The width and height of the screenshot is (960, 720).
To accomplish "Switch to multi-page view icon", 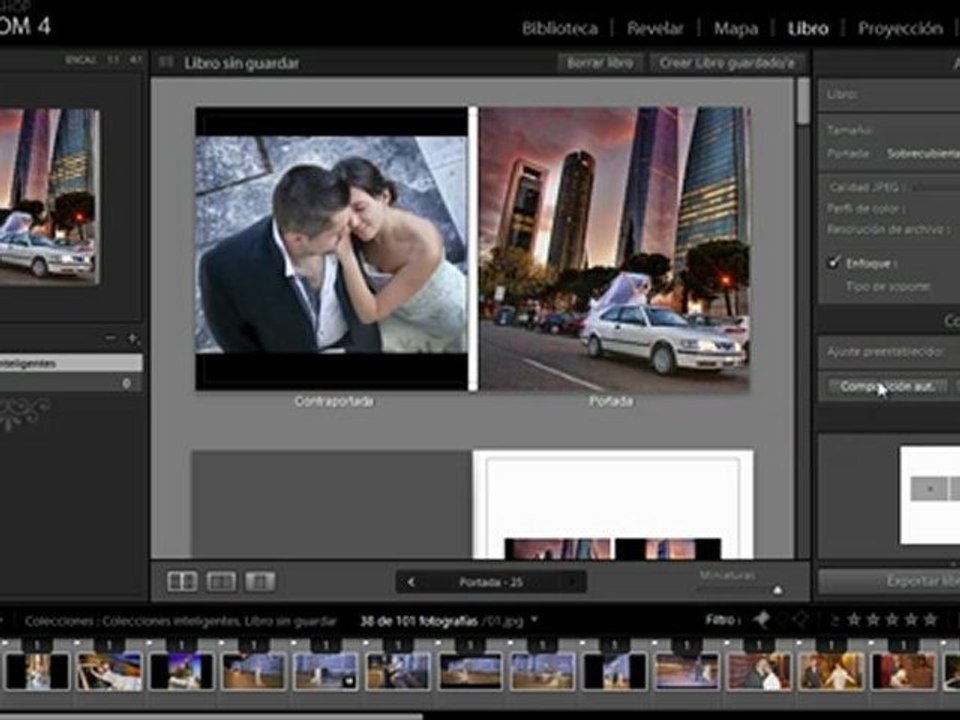I will tap(182, 581).
